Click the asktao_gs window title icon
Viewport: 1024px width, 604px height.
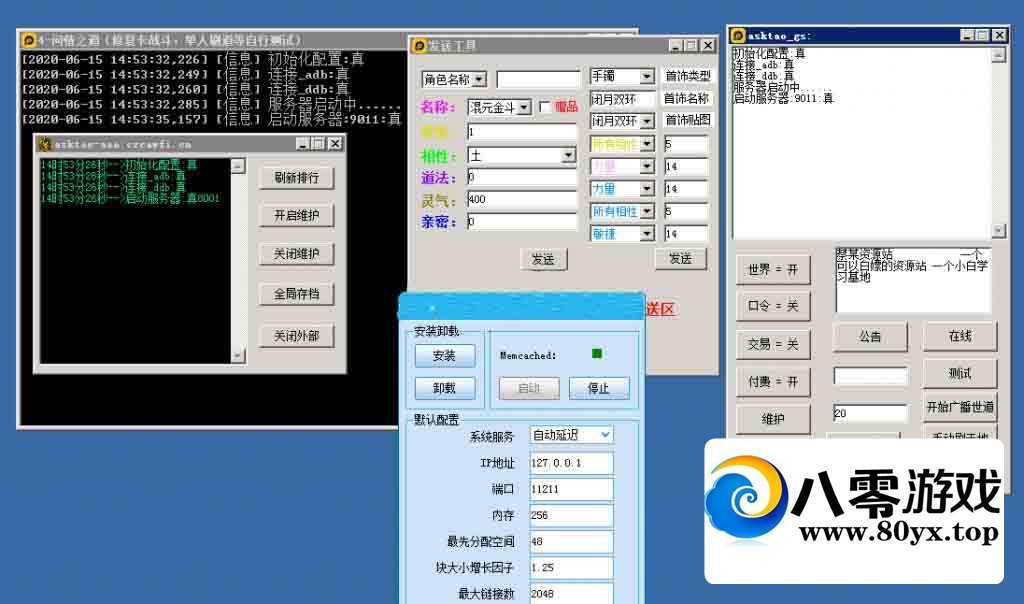coord(738,35)
